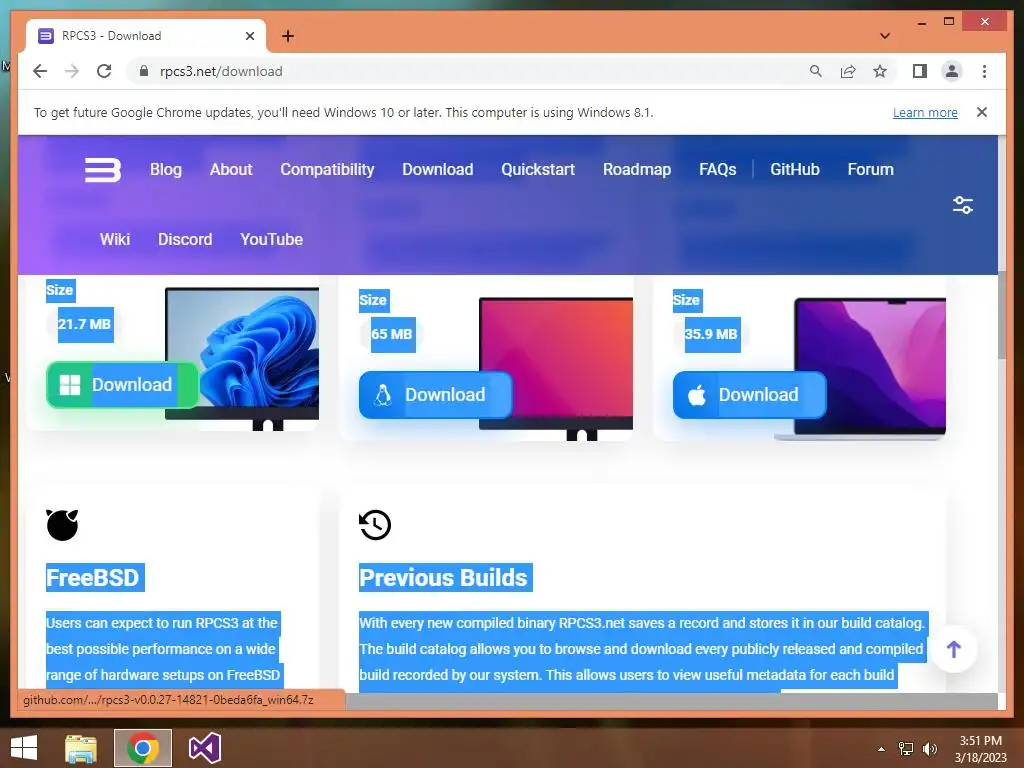Click the scroll-to-top arrow button
Image resolution: width=1024 pixels, height=768 pixels.
tap(953, 648)
